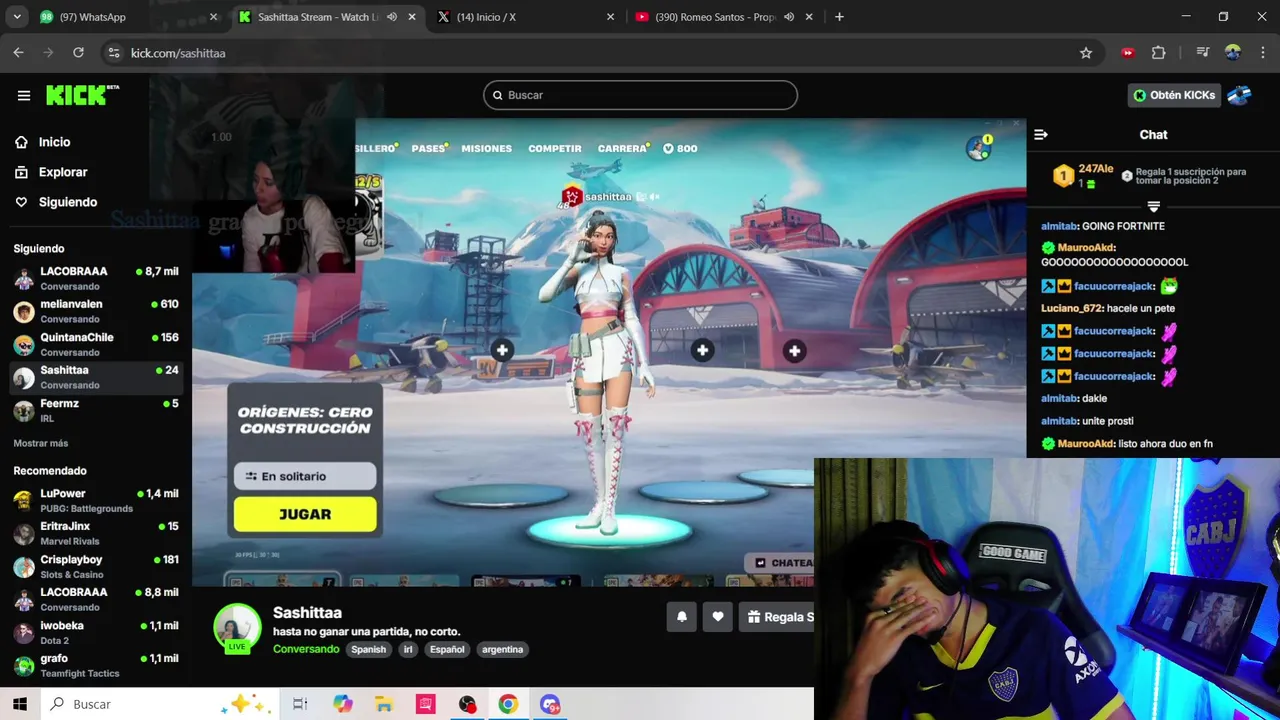Click the Regala S gift subscription button

pos(776,617)
